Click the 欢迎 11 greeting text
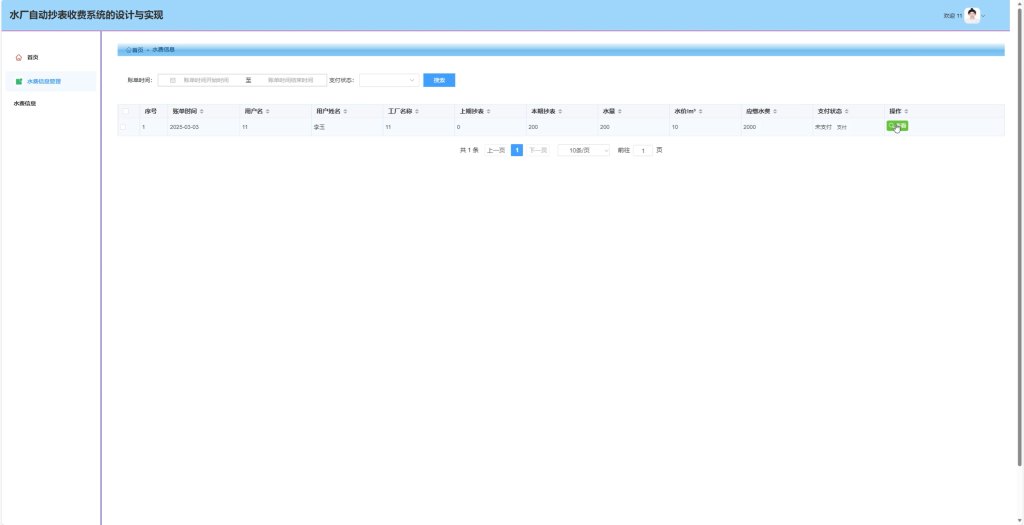This screenshot has width=1024, height=525. 953,16
